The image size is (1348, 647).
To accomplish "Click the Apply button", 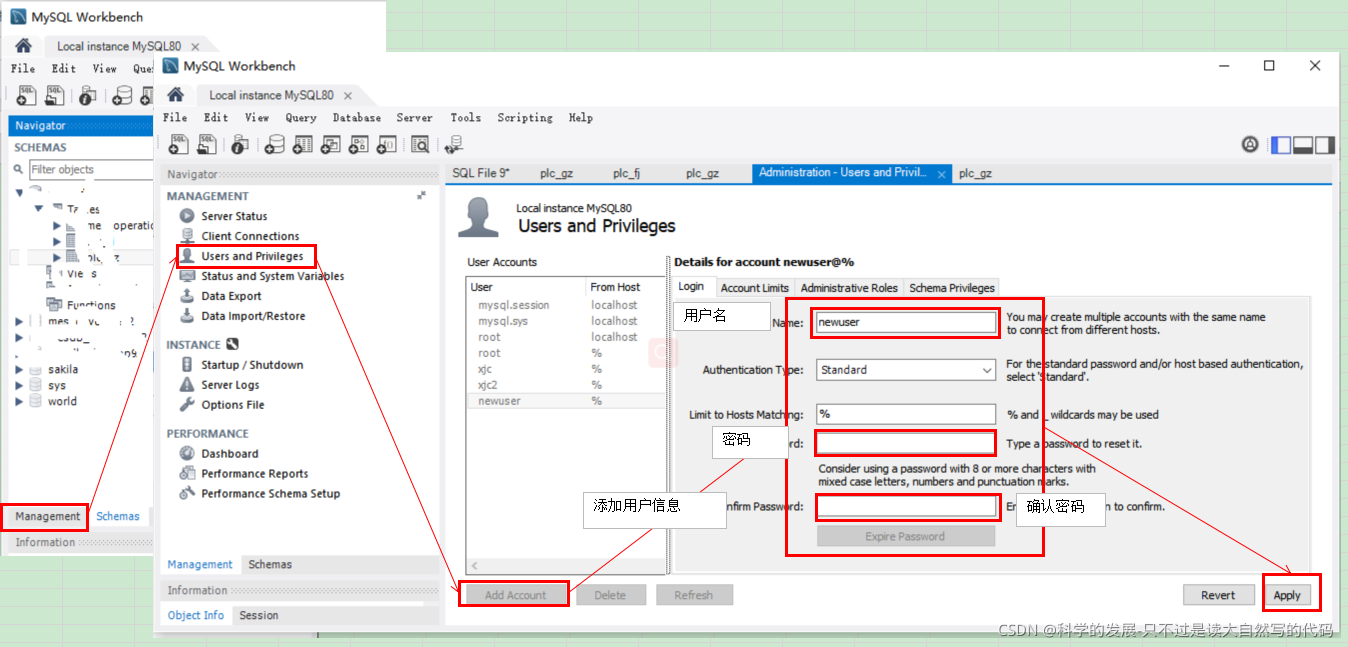I will click(x=1287, y=595).
